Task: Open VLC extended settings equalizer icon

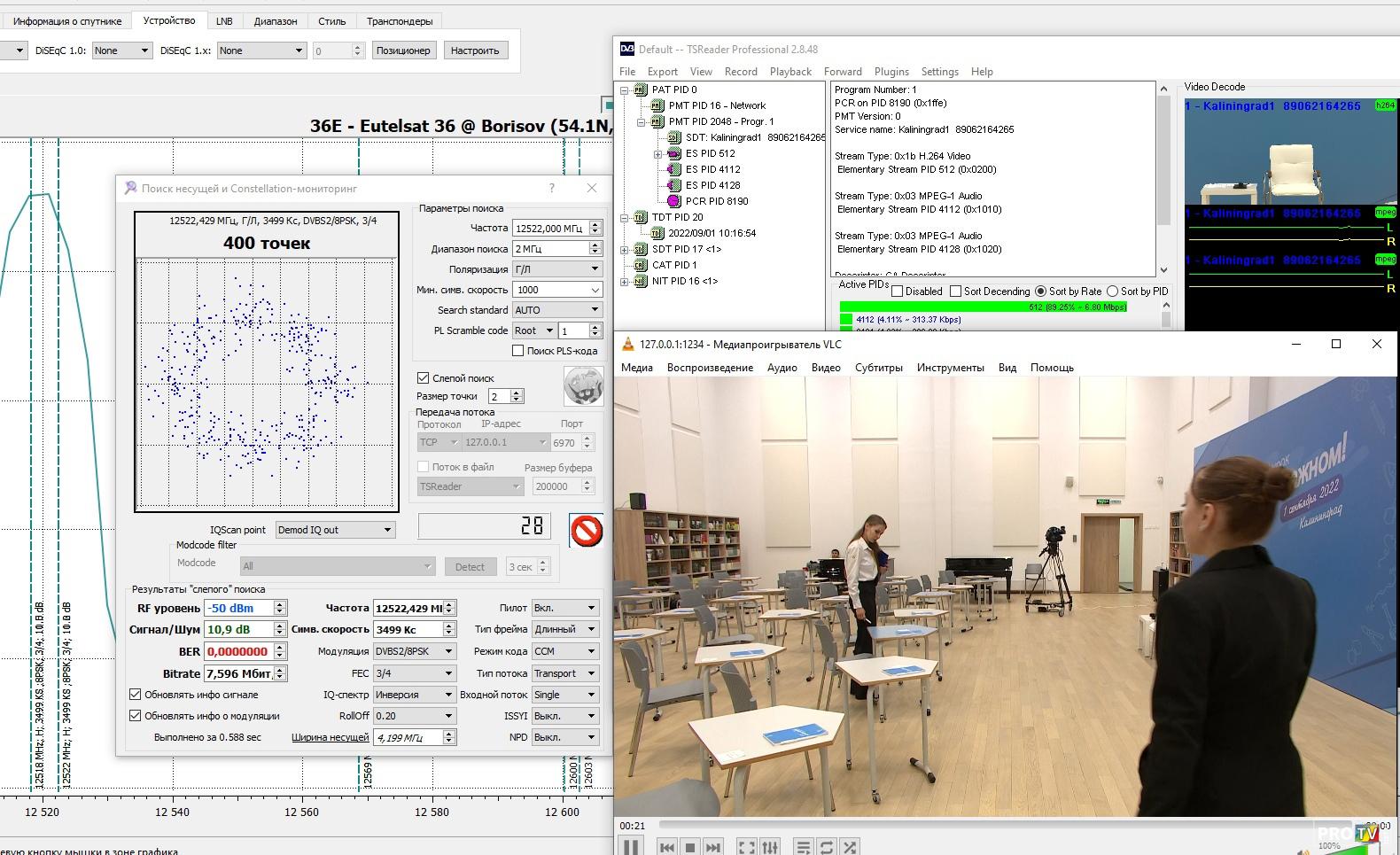Action: pyautogui.click(x=770, y=848)
